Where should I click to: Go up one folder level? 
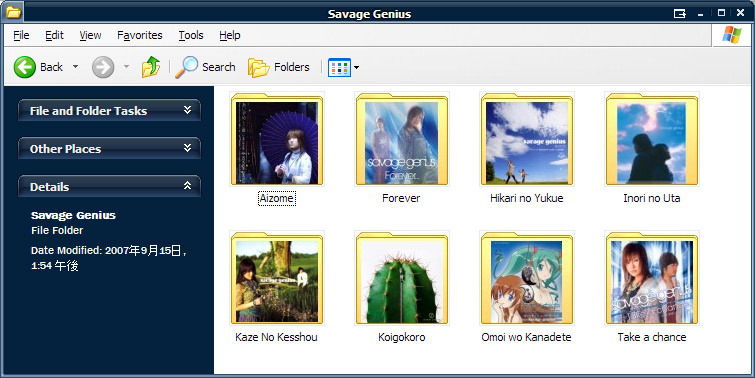[151, 67]
